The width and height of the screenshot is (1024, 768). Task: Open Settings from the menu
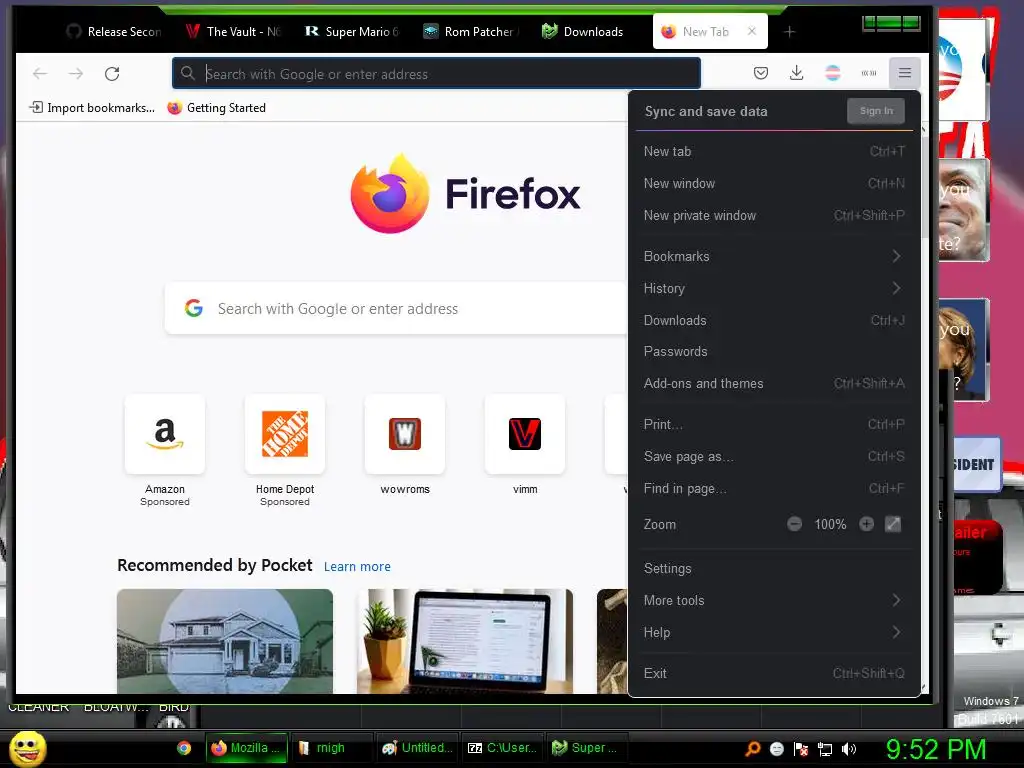tap(774, 568)
